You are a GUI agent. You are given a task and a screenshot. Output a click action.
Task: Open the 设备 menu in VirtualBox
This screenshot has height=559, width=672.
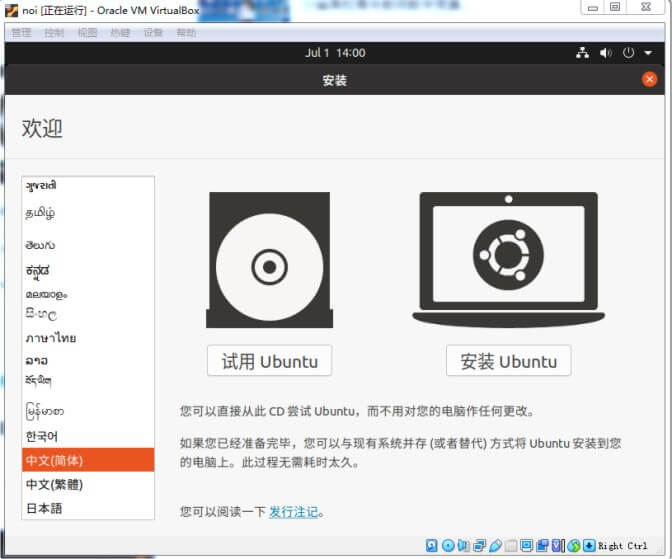153,33
